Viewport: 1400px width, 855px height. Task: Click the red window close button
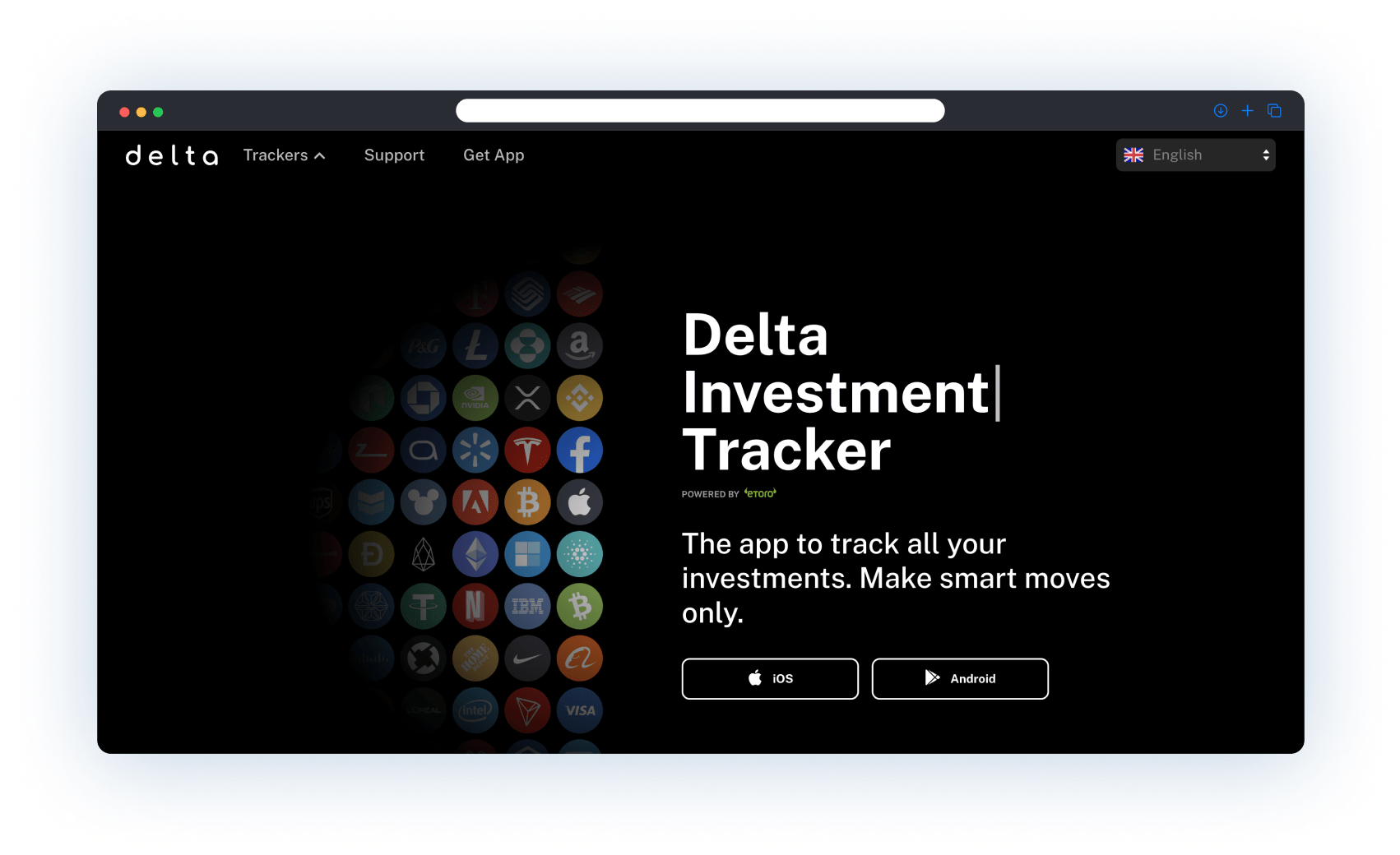click(125, 112)
